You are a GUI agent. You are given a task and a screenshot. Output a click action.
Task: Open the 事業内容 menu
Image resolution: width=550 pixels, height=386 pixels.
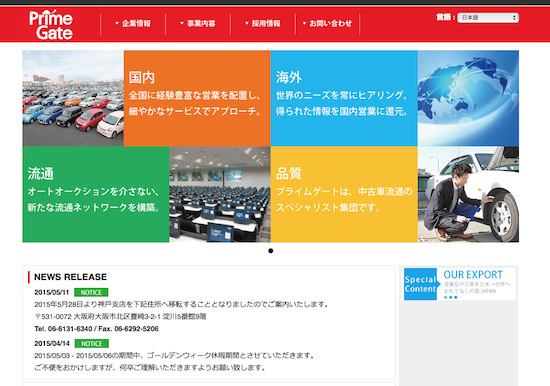click(198, 24)
